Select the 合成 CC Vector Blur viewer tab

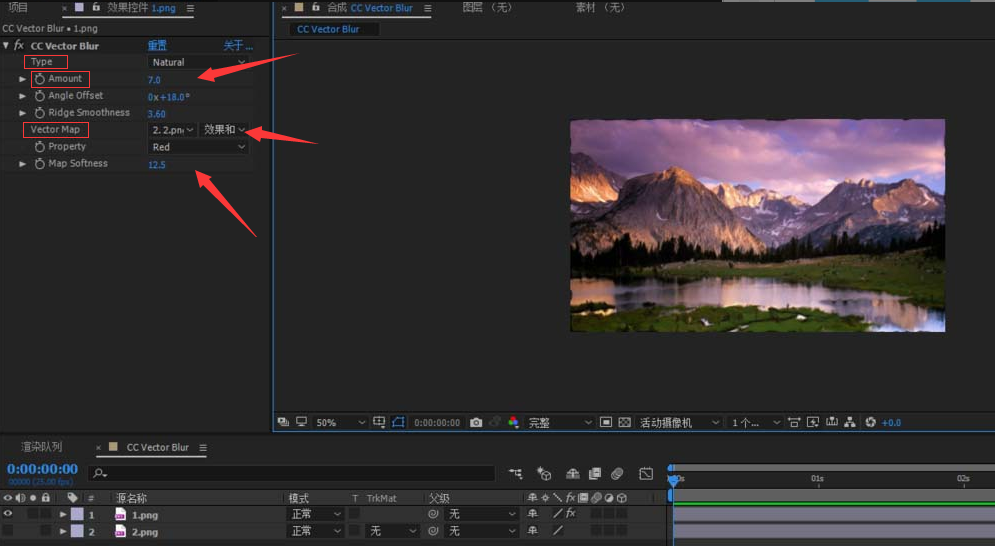[x=370, y=8]
